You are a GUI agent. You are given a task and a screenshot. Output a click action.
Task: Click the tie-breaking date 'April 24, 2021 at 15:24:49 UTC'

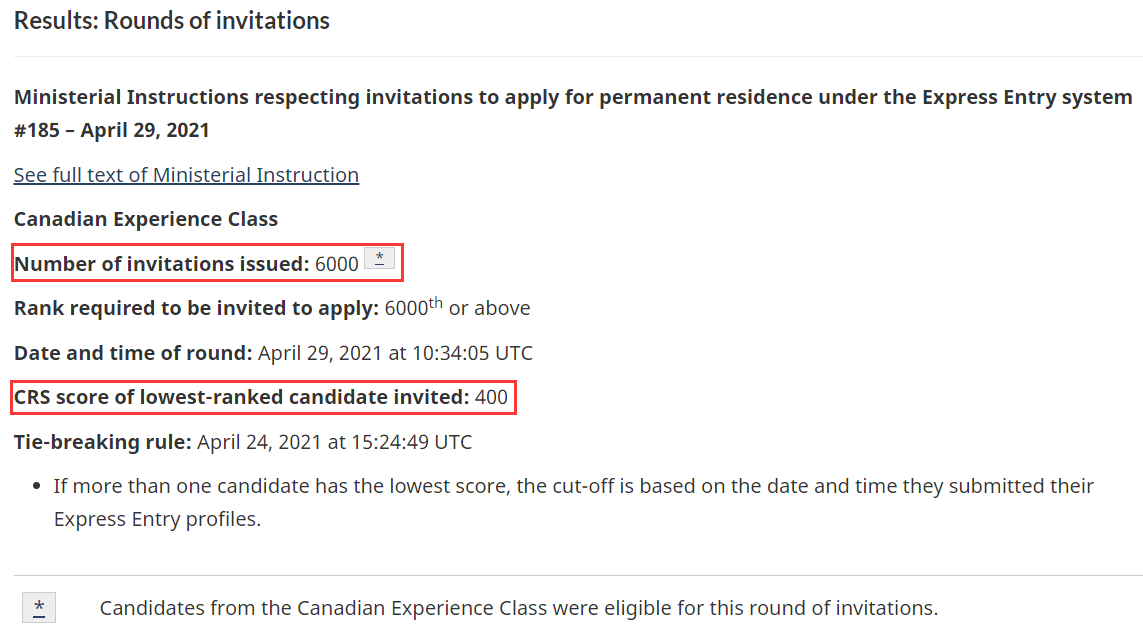334,441
